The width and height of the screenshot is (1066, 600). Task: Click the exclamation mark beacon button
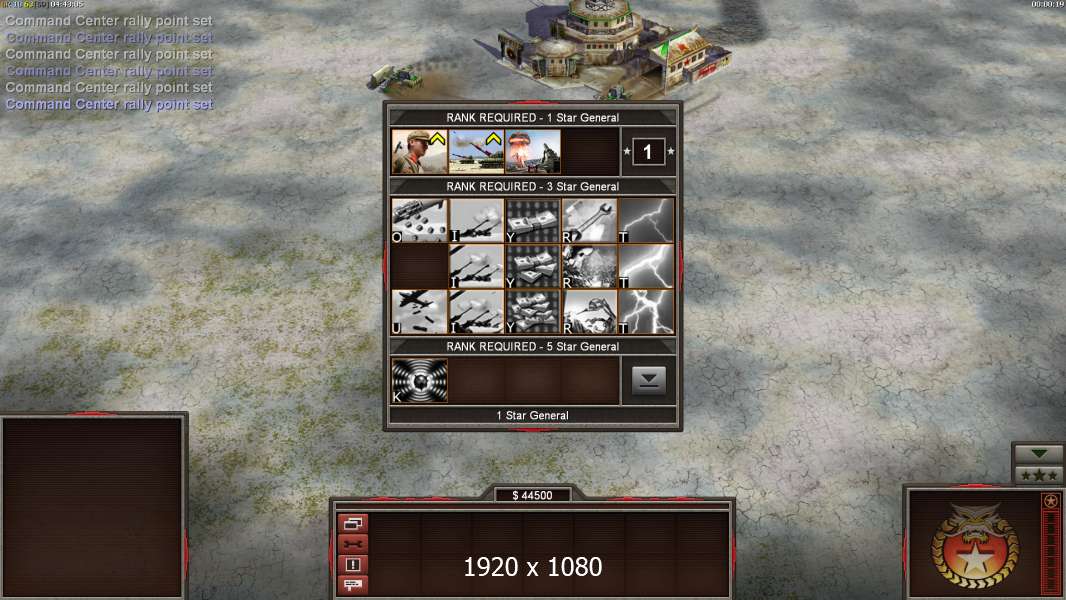click(x=353, y=564)
